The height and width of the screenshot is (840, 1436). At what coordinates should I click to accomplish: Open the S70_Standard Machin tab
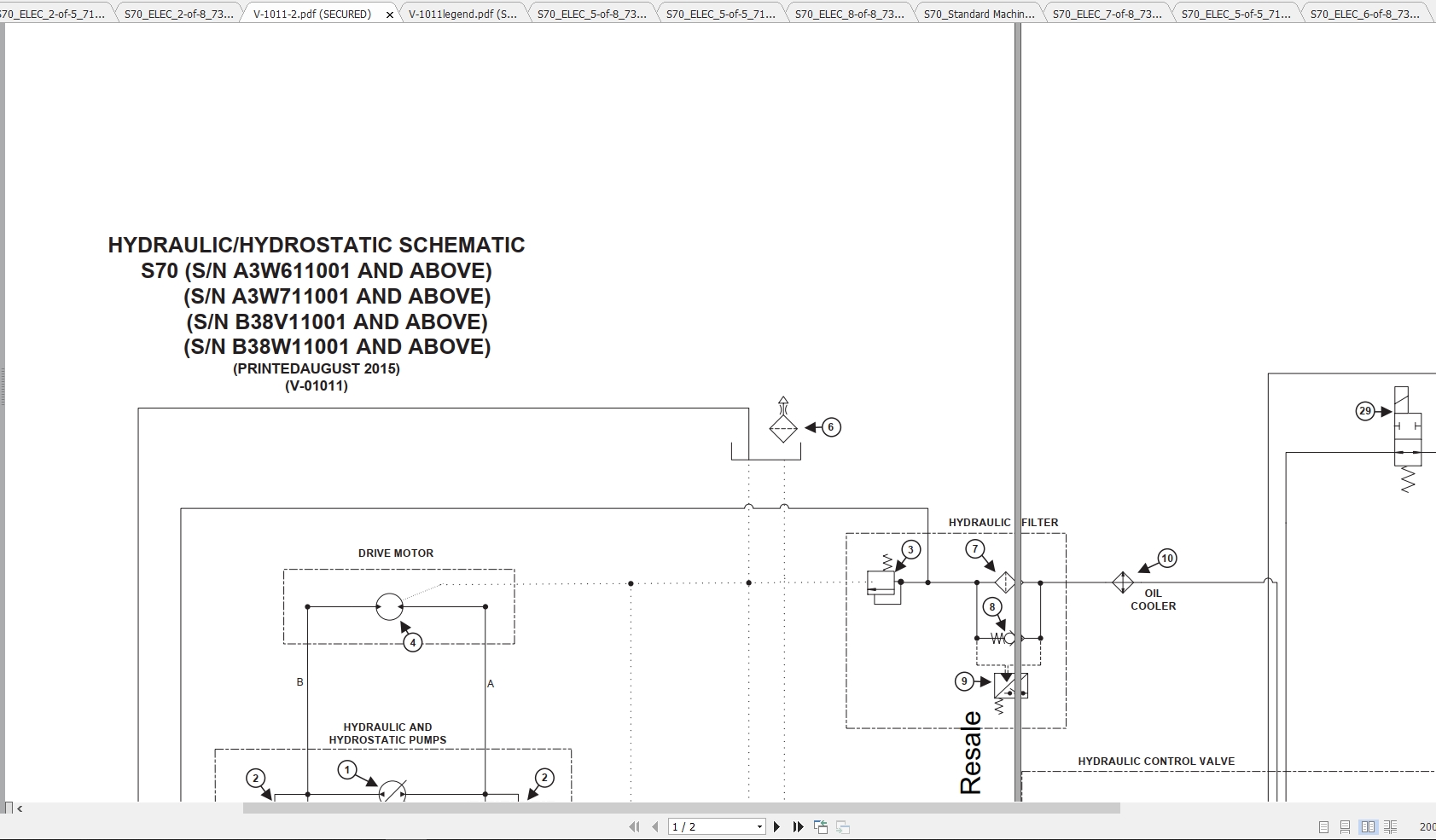(978, 13)
